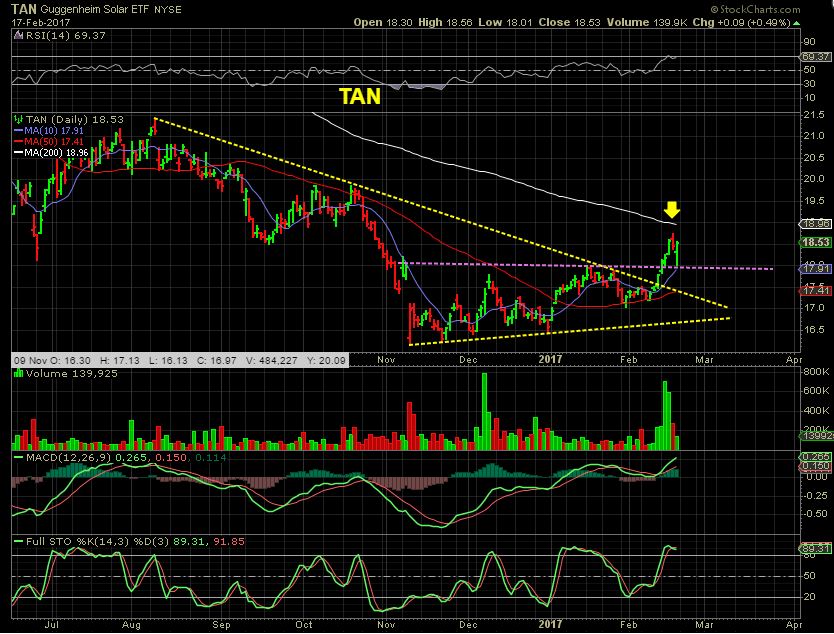Viewport: 834px width, 634px height.
Task: Click the RSI(14) legend icon
Action: (x=19, y=36)
